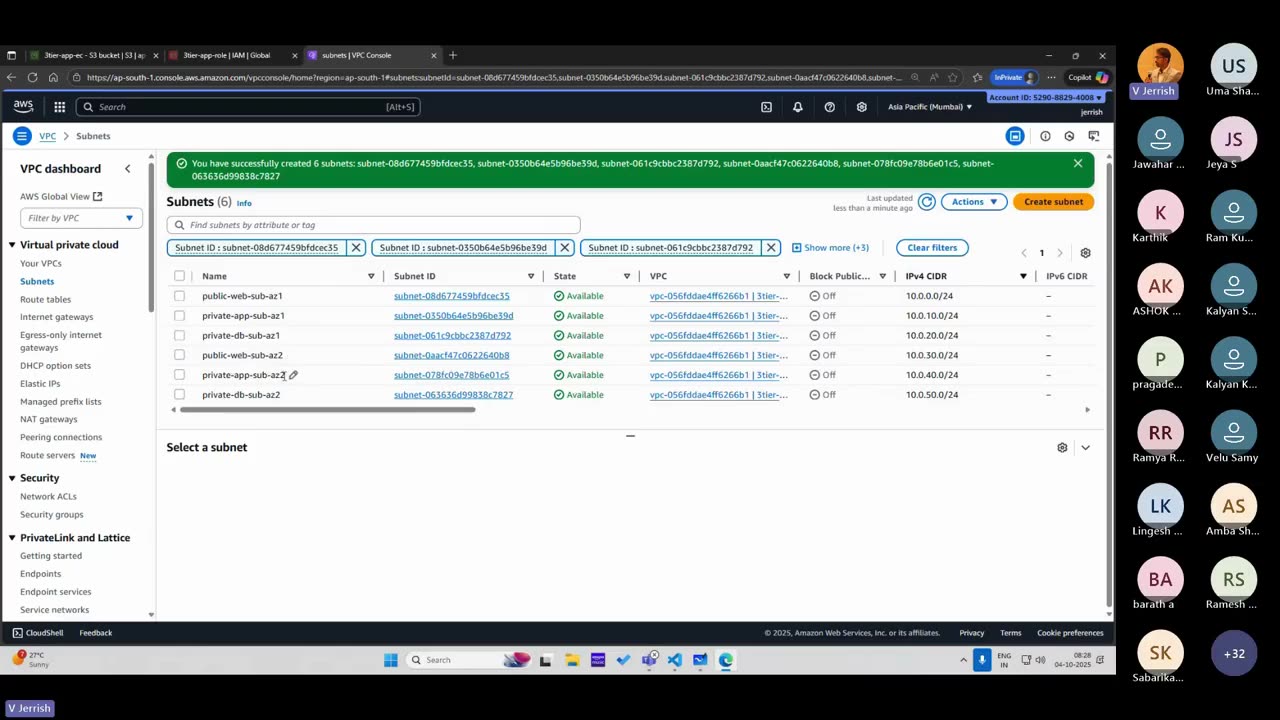The width and height of the screenshot is (1280, 720).
Task: Open the notifications bell
Action: coord(797,107)
